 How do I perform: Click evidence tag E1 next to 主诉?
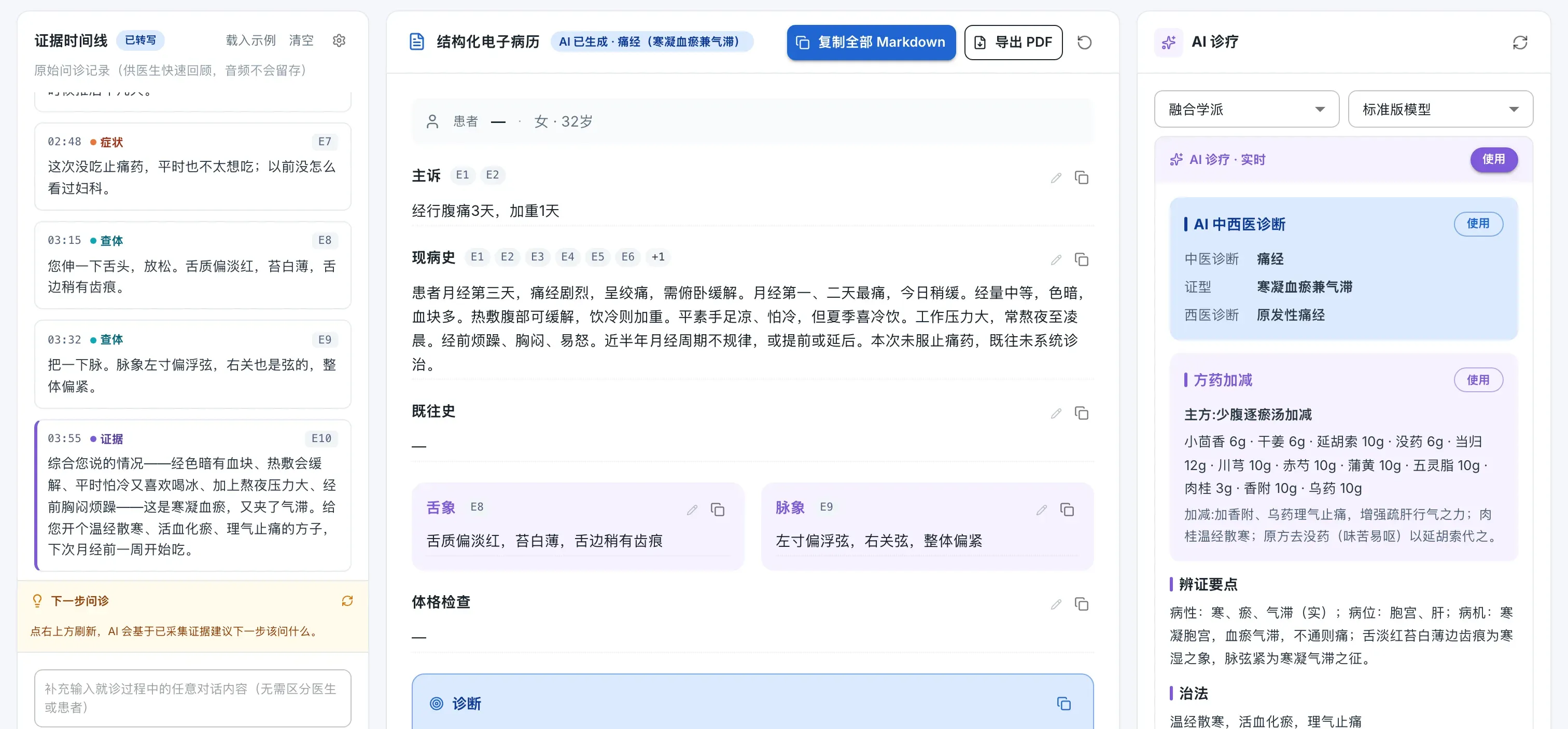[462, 175]
